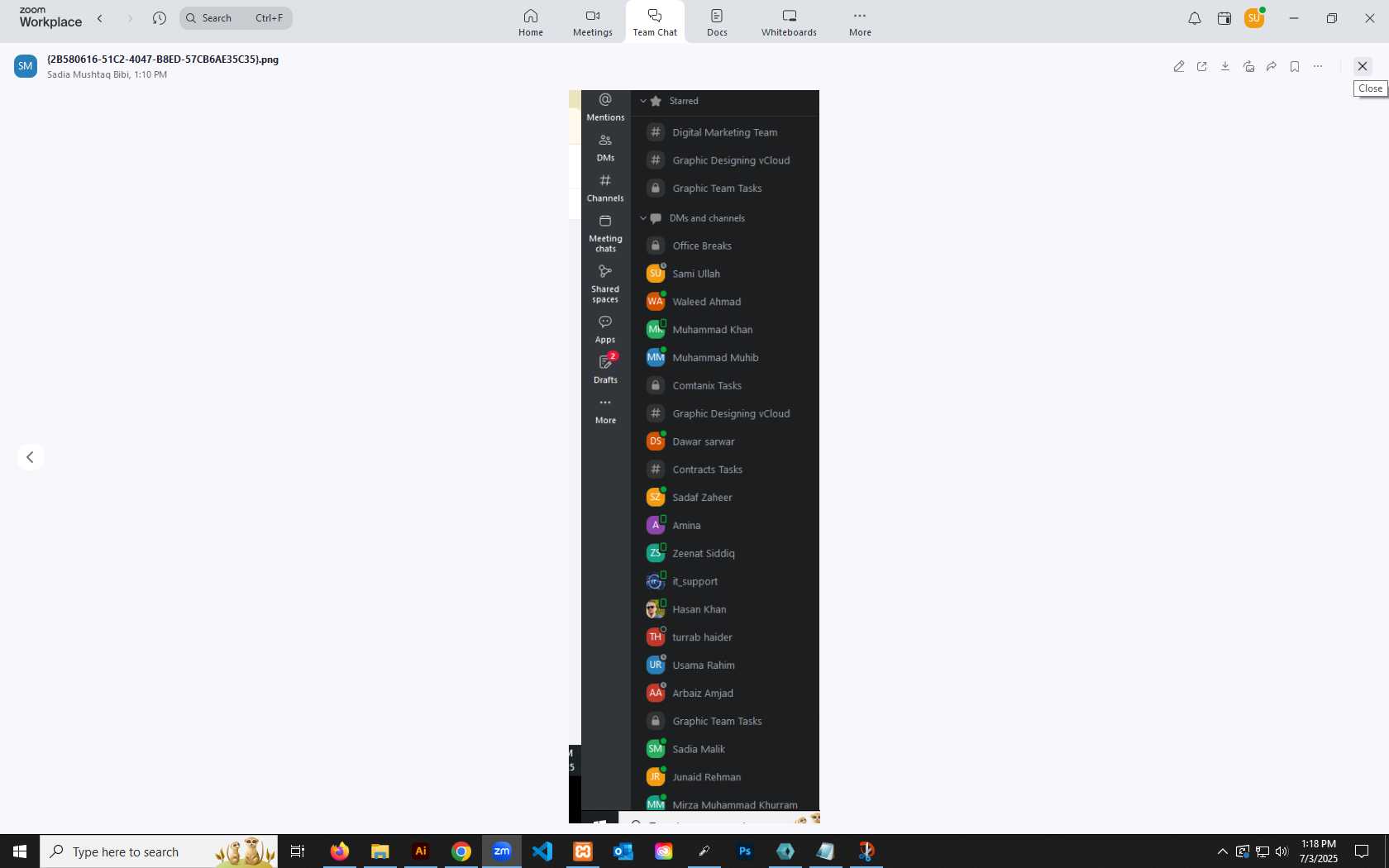
Task: Open Task View on the taskbar
Action: tap(298, 851)
